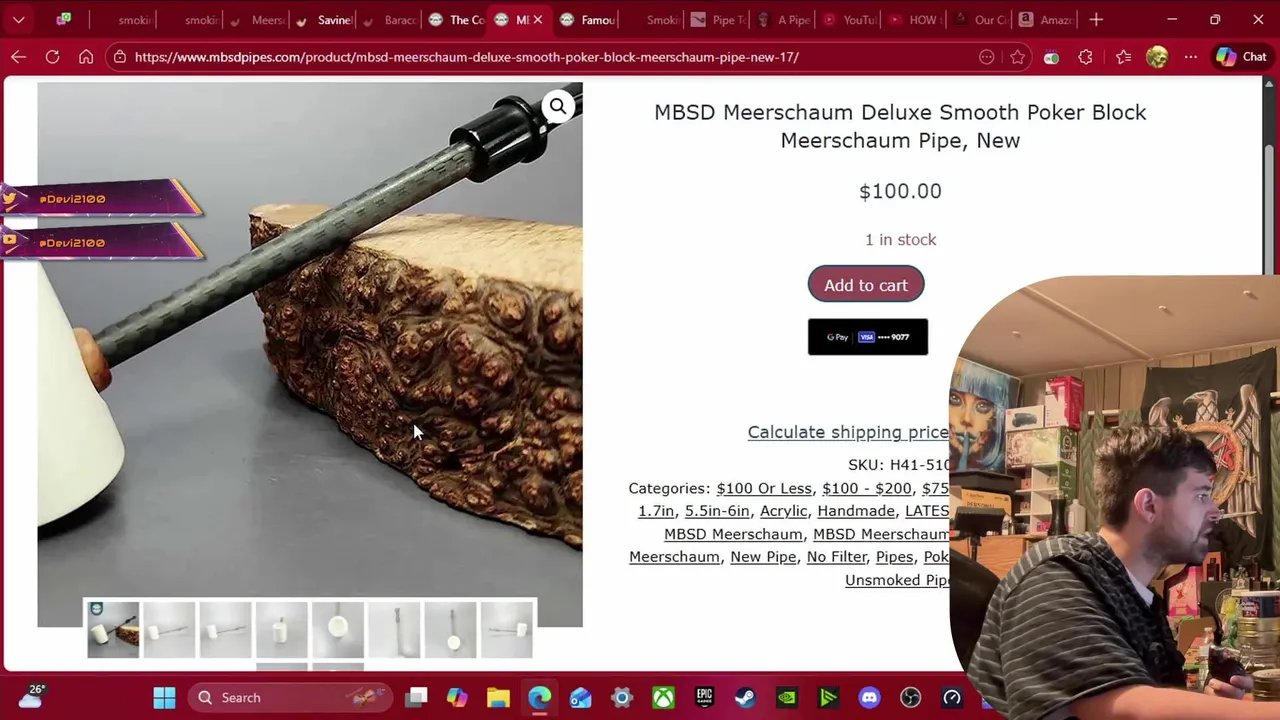This screenshot has width=1280, height=720.
Task: Open the Favorites hub icon
Action: [x=1123, y=57]
